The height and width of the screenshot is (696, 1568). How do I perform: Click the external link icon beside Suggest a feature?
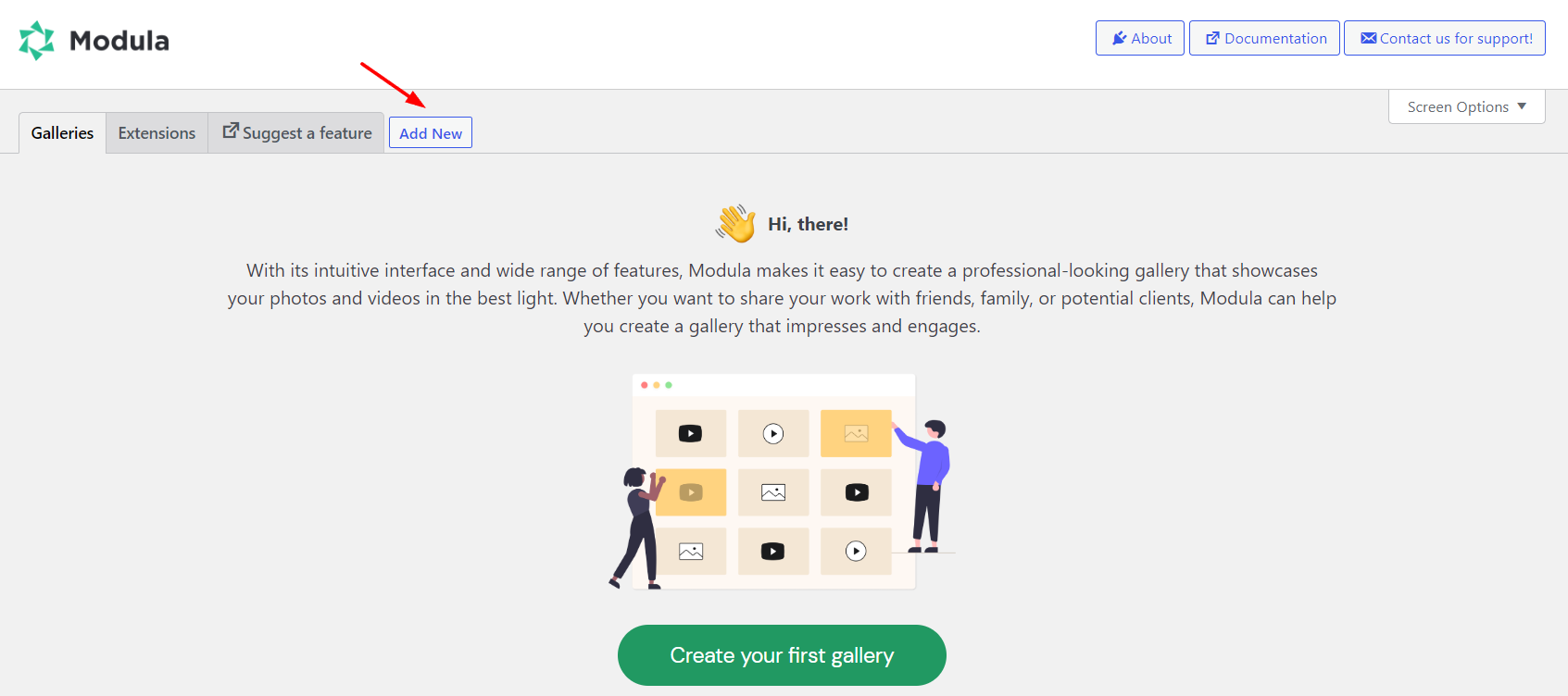pyautogui.click(x=231, y=130)
